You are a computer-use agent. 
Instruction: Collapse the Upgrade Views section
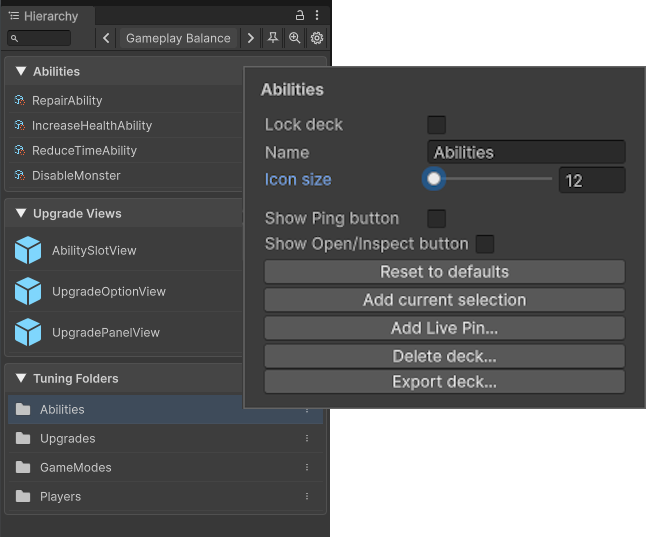pos(21,213)
